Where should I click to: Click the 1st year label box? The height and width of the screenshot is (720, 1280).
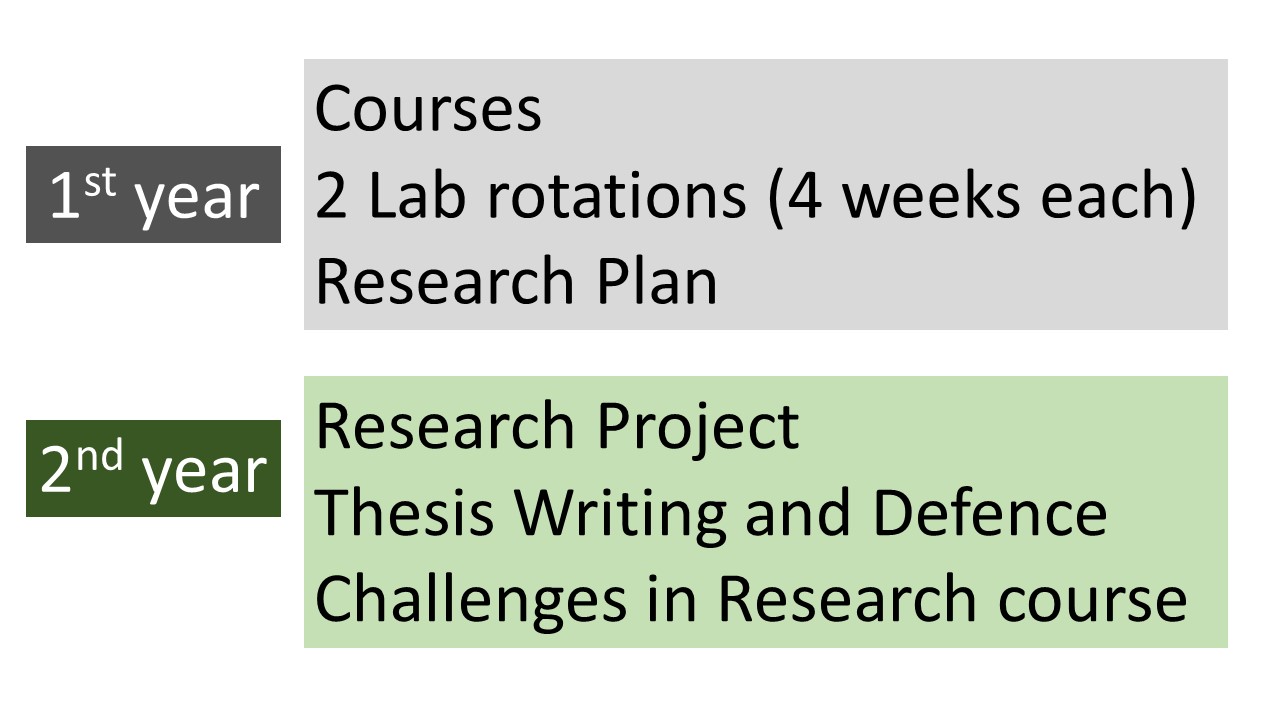[x=153, y=195]
